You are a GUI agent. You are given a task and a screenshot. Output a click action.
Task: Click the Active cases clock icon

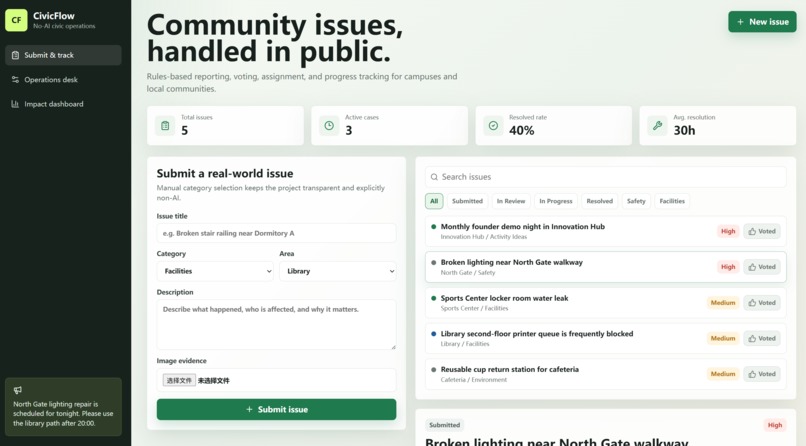point(329,125)
